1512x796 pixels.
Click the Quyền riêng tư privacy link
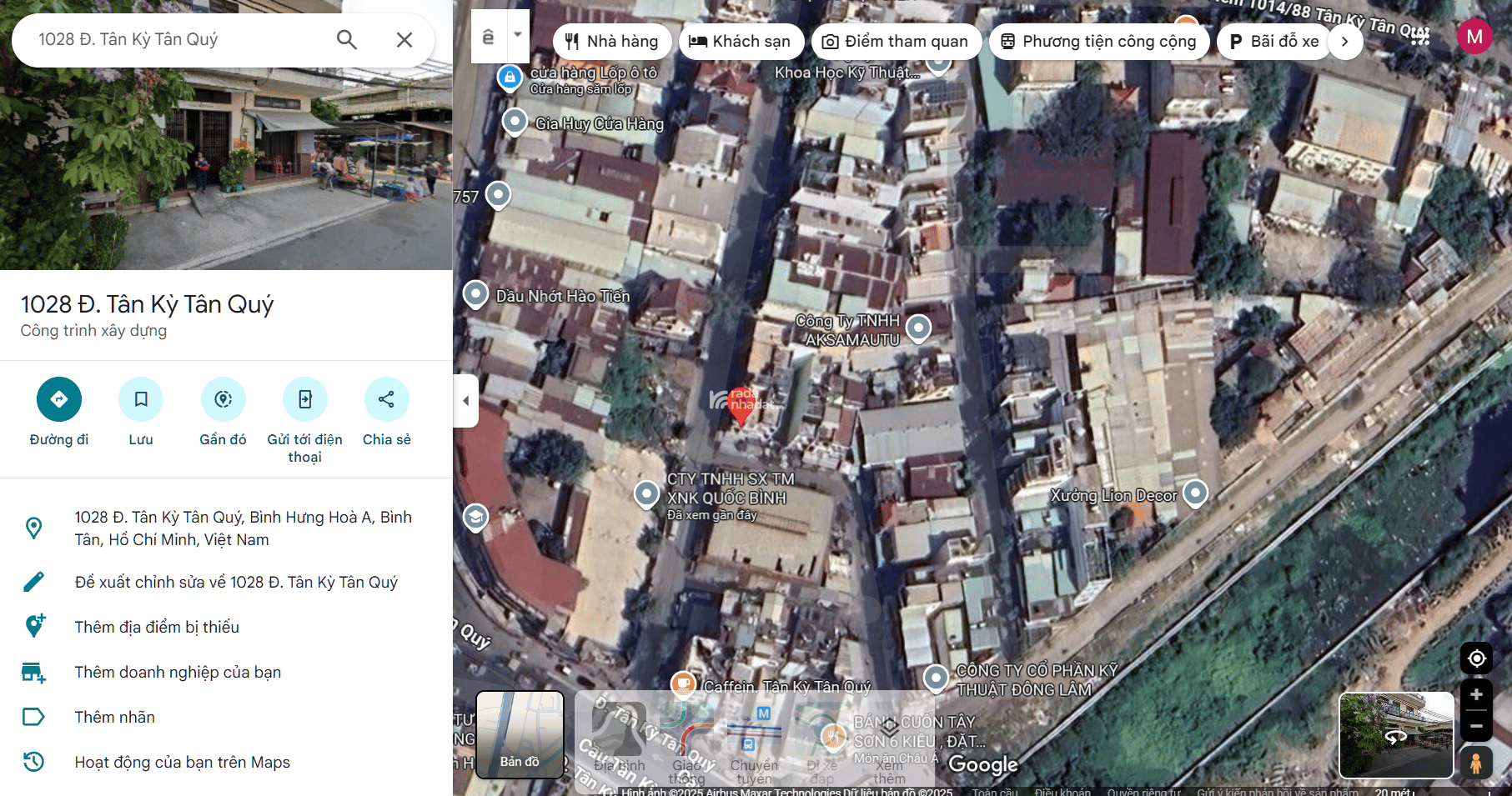click(x=1143, y=791)
